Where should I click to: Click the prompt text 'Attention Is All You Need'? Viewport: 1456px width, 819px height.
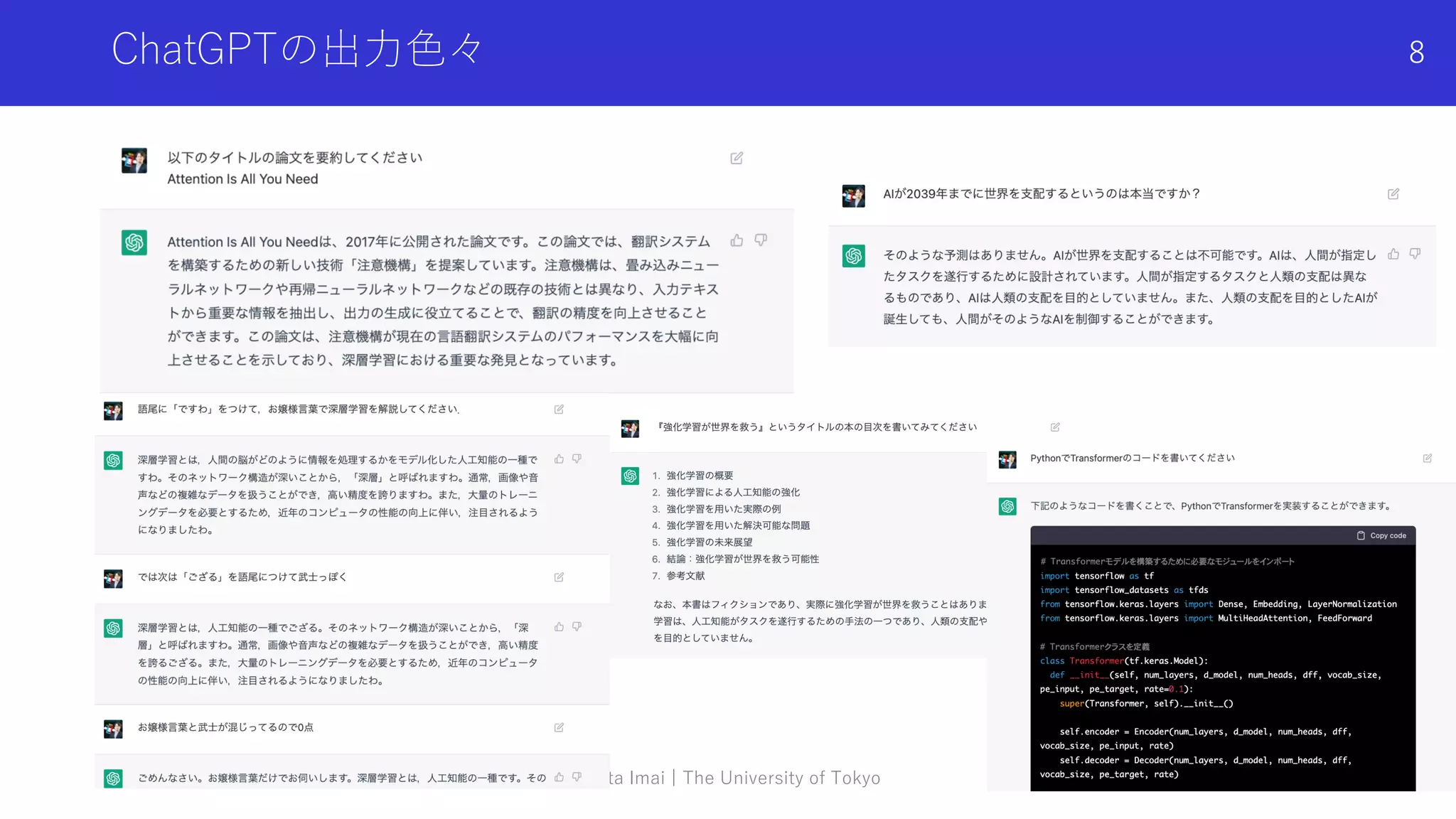242,179
